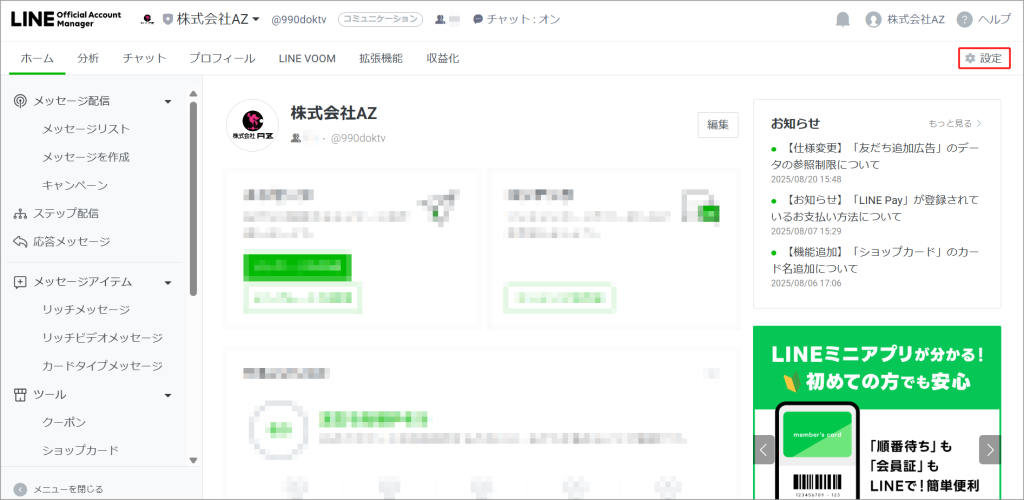The width and height of the screenshot is (1024, 500).
Task: Click the notification bell icon
Action: tap(843, 19)
